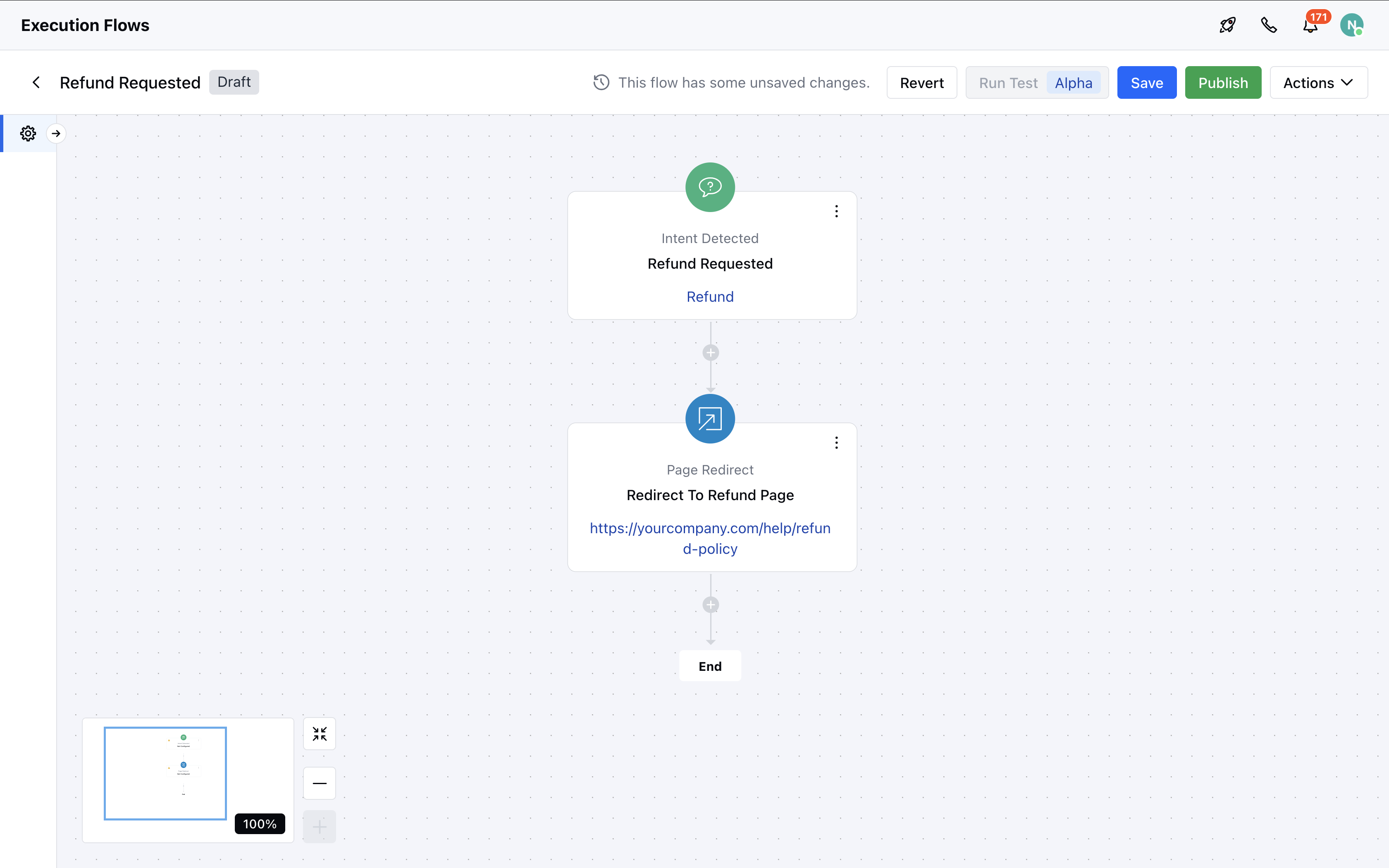Open Intent Detected node options menu
This screenshot has width=1389, height=868.
(836, 211)
